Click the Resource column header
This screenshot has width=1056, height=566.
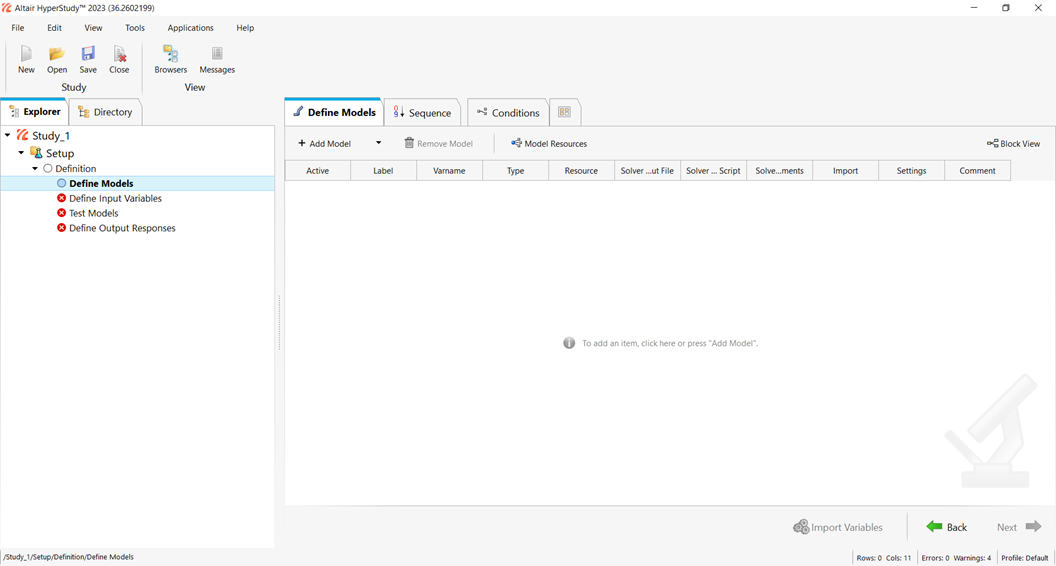tap(581, 171)
